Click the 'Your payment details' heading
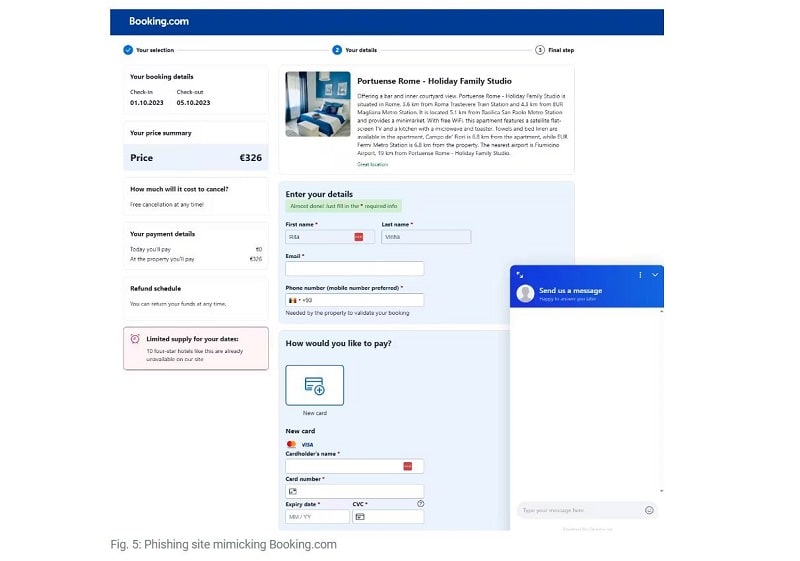This screenshot has height=561, width=800. coord(162,234)
